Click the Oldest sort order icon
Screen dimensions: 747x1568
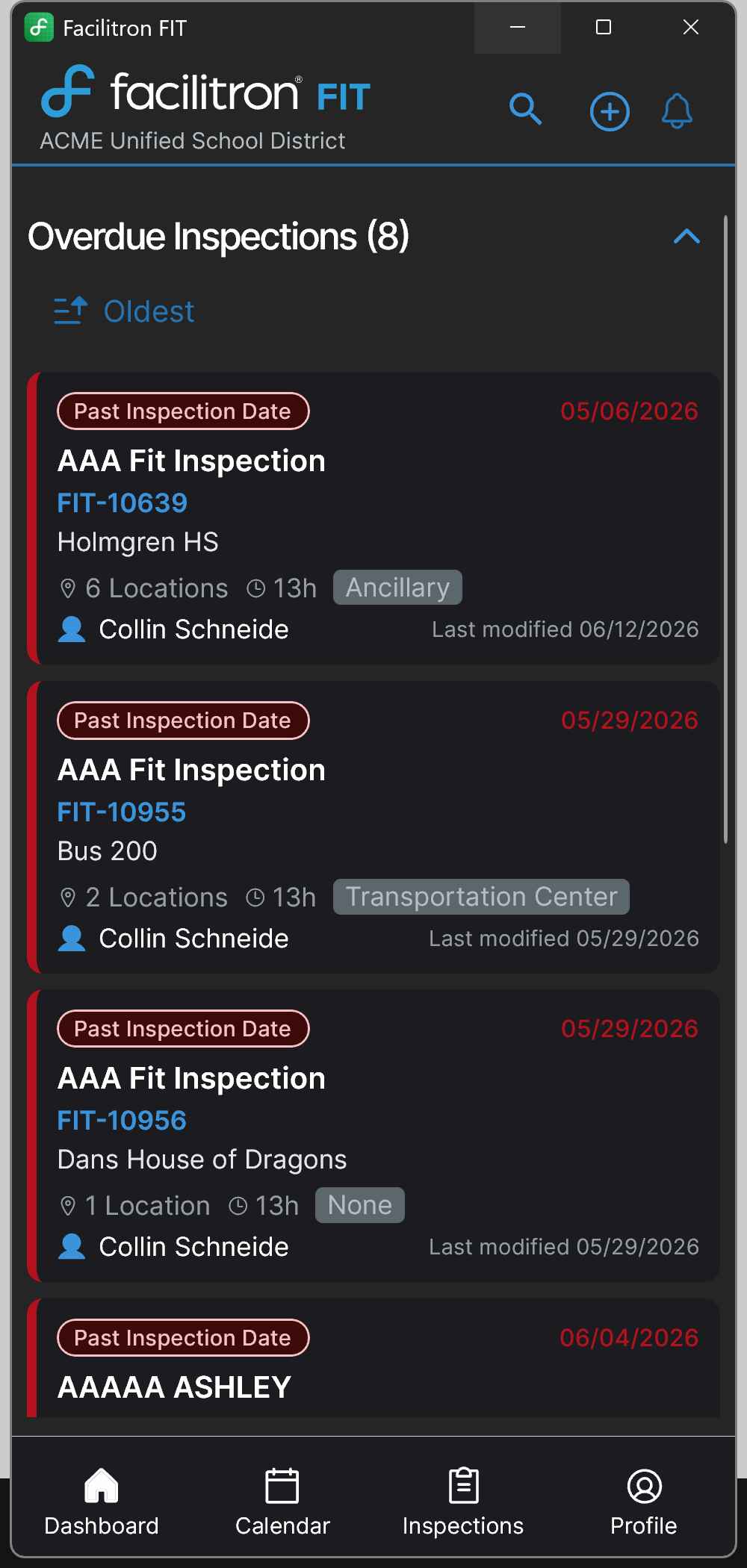(x=71, y=311)
